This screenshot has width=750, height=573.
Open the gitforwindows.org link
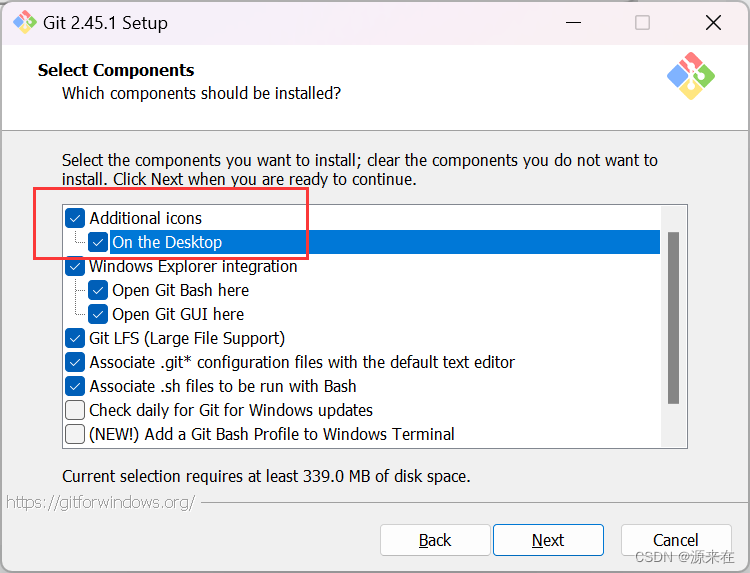[100, 502]
